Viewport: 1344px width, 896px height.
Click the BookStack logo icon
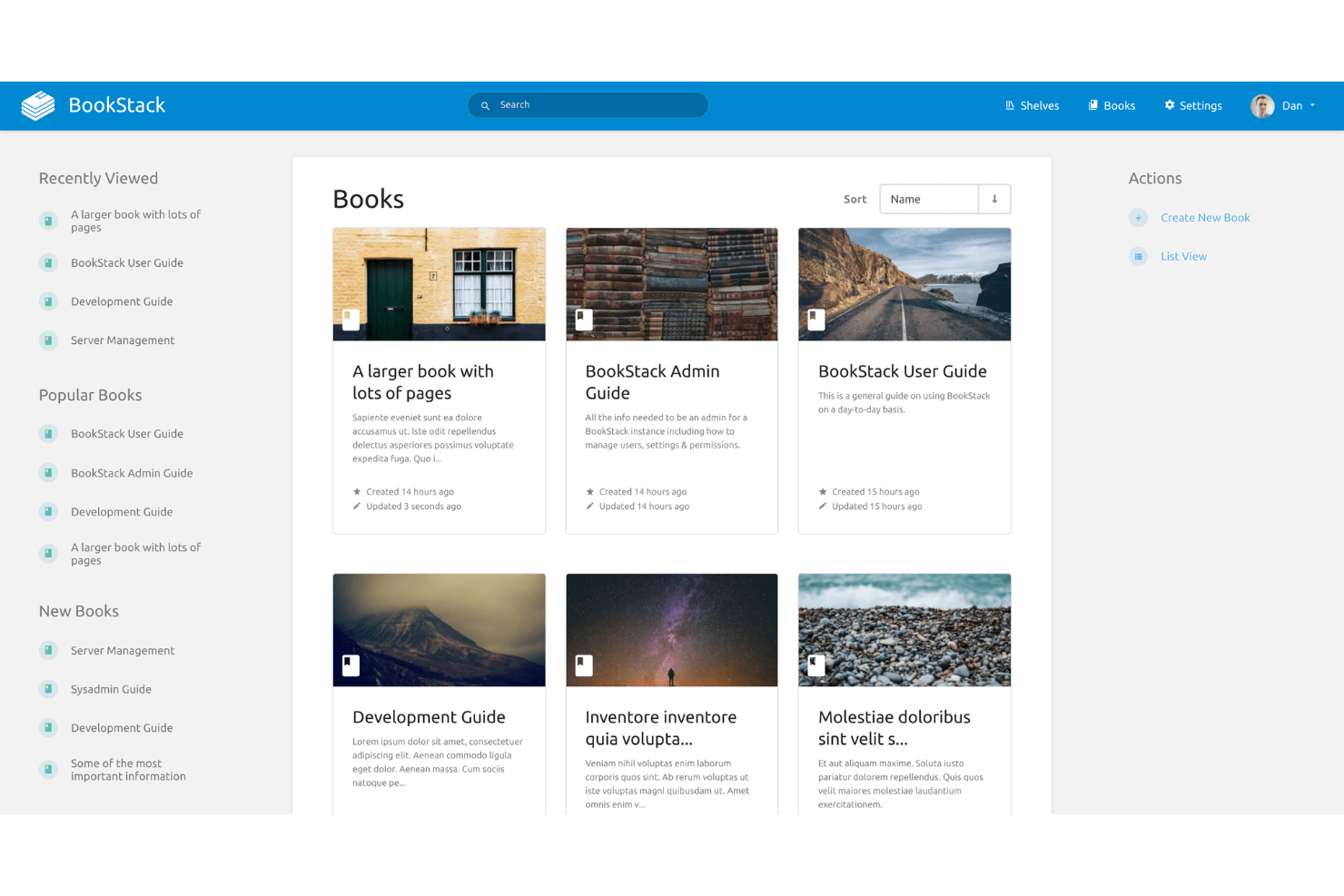coord(38,105)
